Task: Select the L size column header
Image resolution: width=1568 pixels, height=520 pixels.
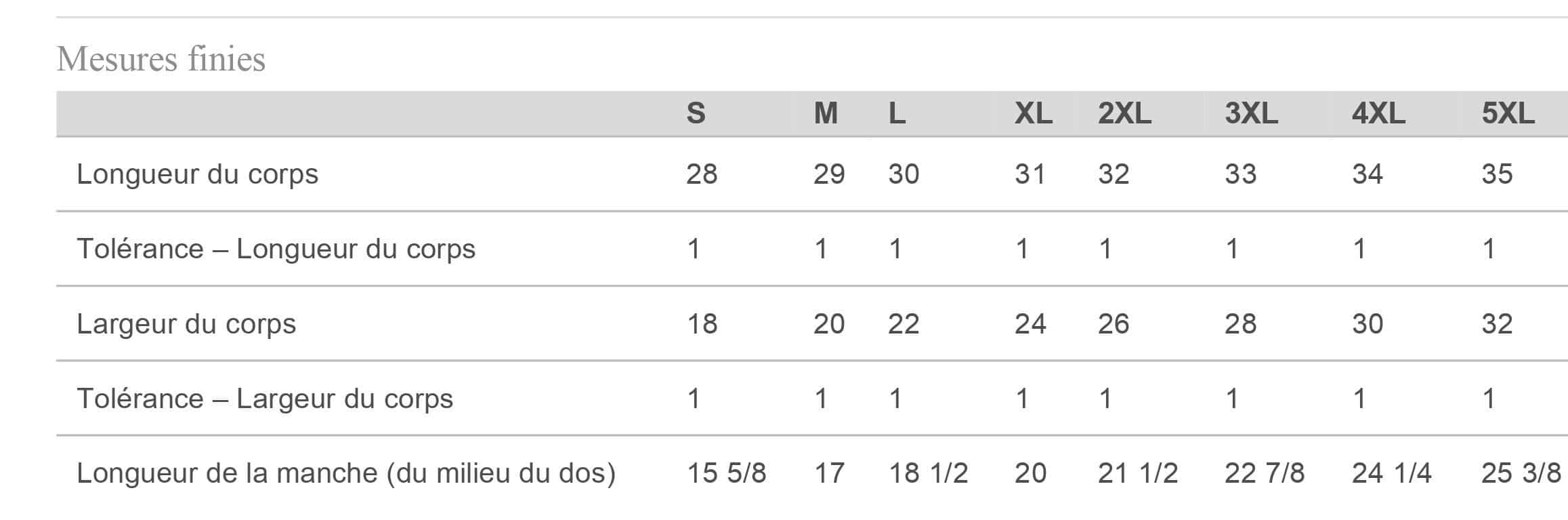Action: (x=897, y=113)
